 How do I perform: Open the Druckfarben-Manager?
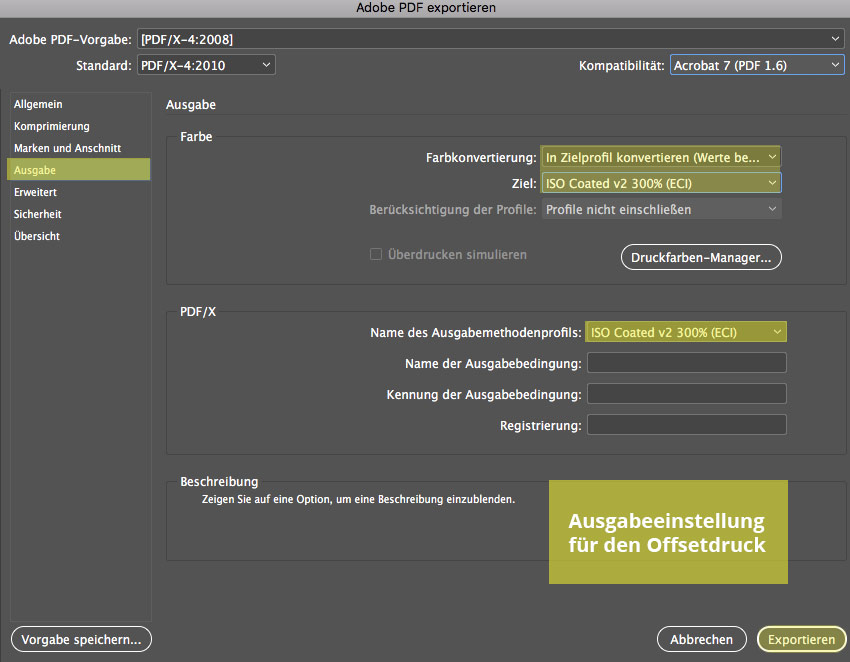[x=701, y=257]
